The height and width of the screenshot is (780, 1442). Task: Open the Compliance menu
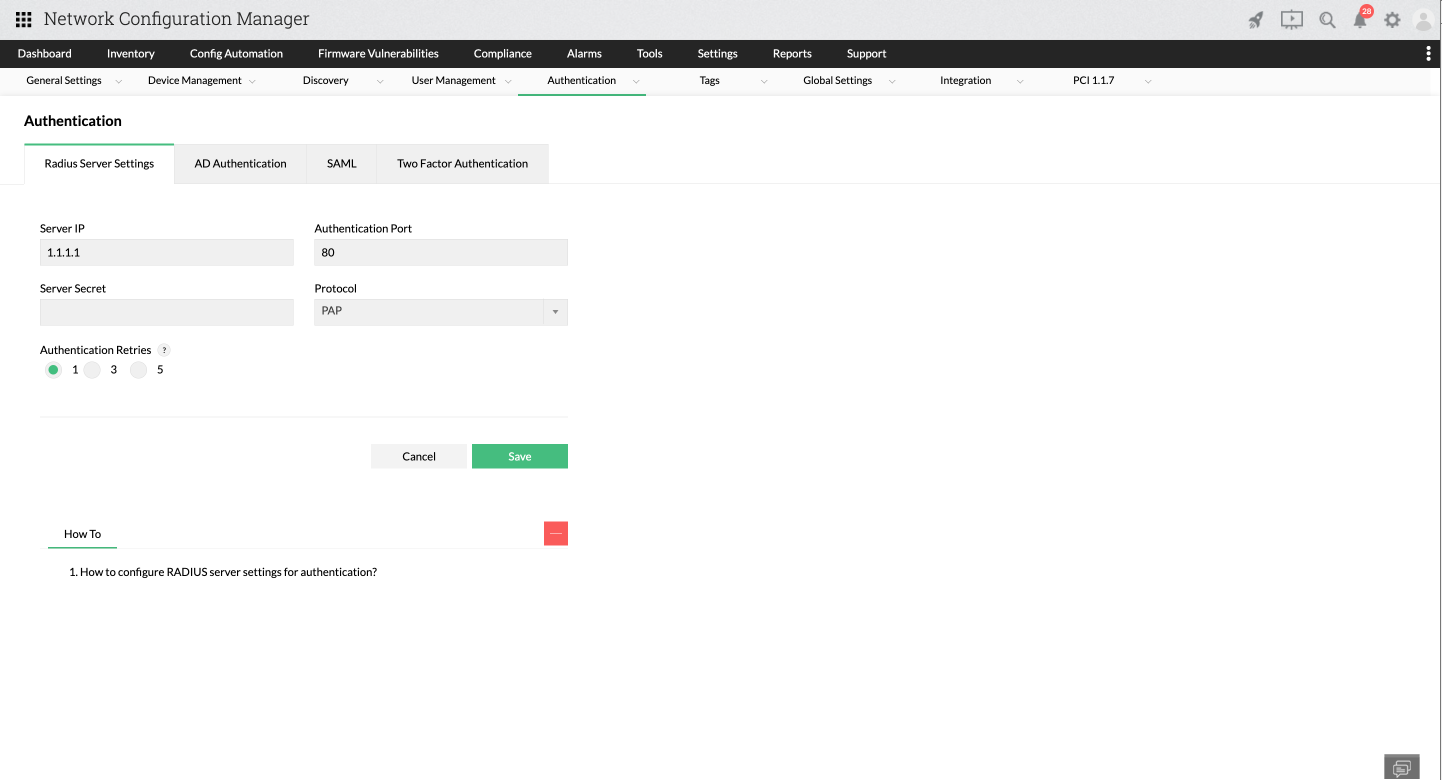[x=503, y=54]
